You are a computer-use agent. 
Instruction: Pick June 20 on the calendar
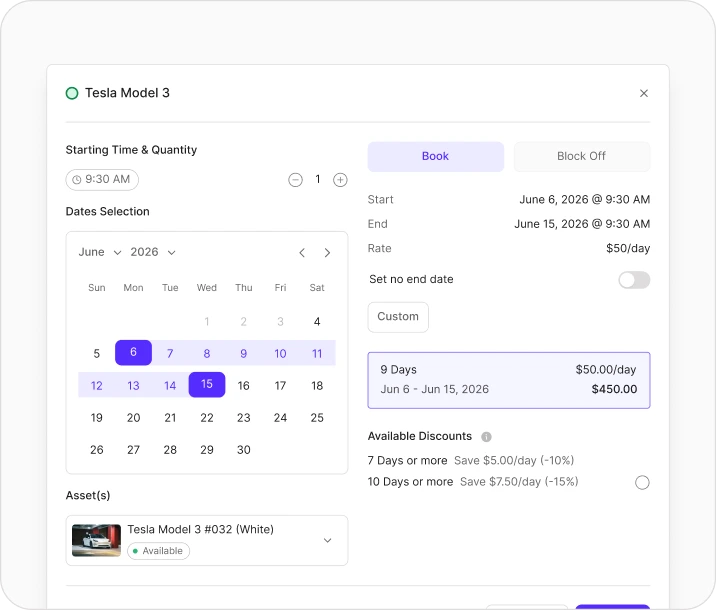click(x=133, y=418)
